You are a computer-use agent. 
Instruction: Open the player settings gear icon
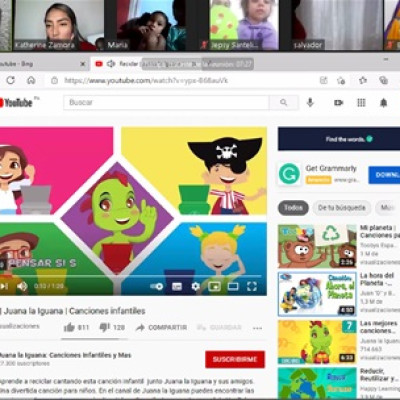pos(195,286)
